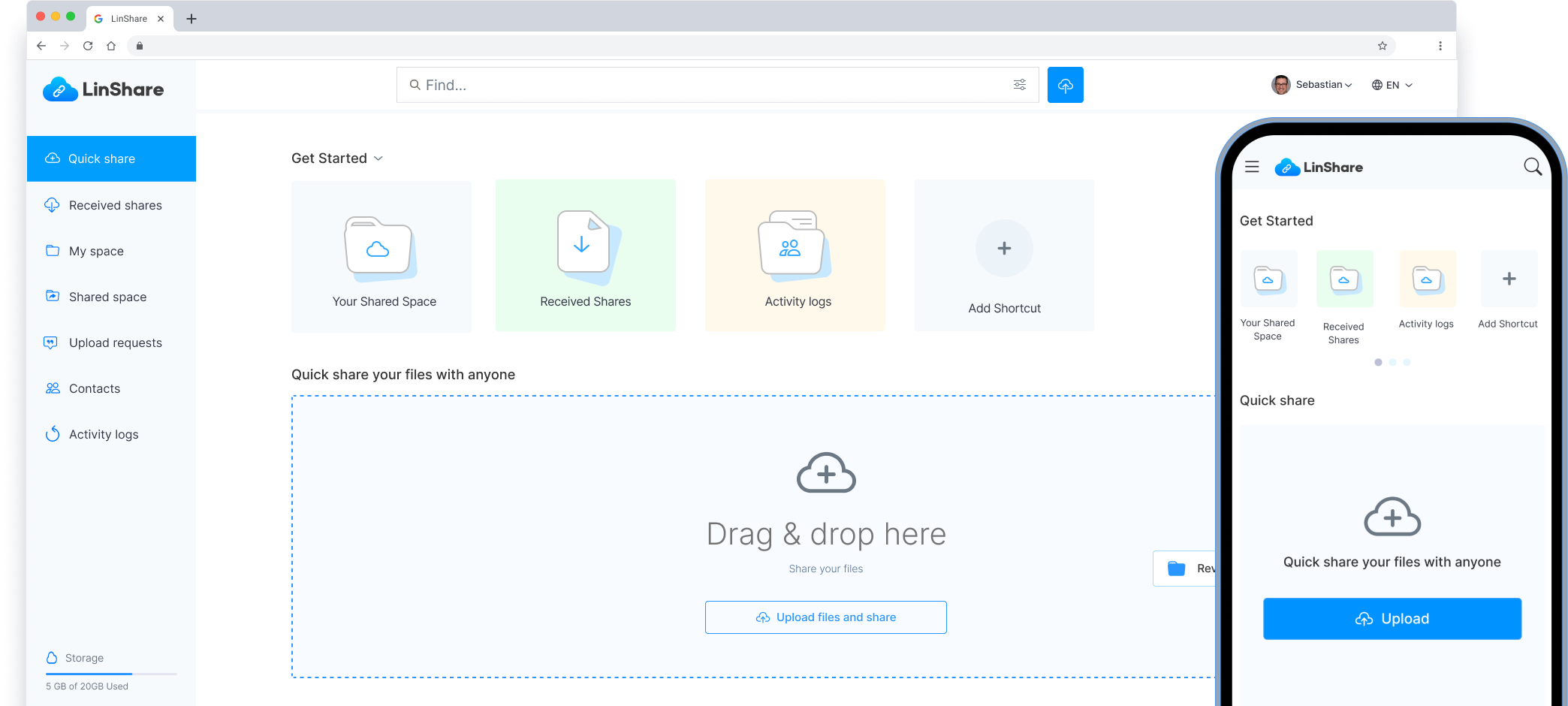Screen dimensions: 1568x706
Task: Click the LinShare logo in sidebar
Action: click(x=104, y=89)
